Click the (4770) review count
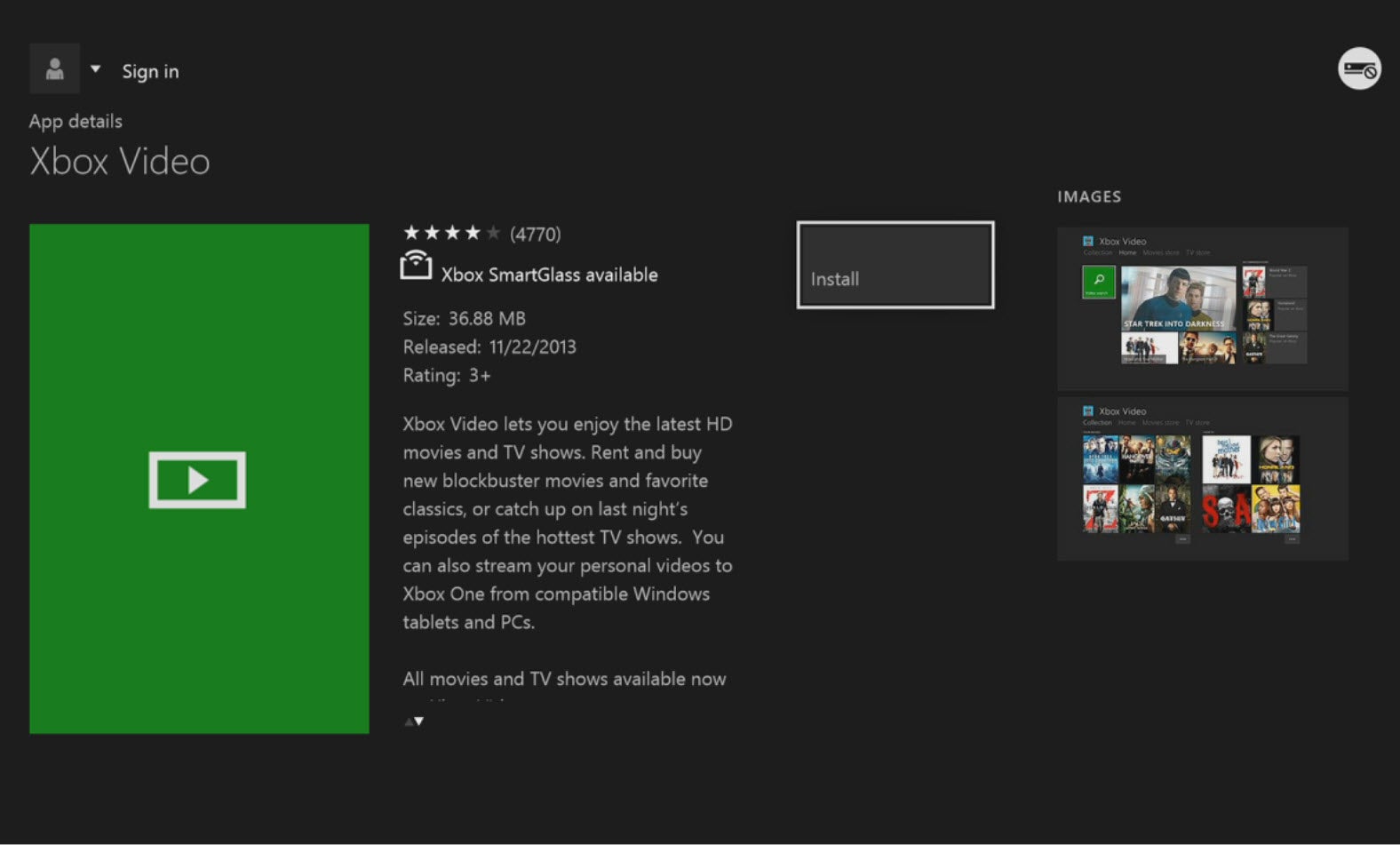This screenshot has width=1400, height=845. [x=536, y=235]
